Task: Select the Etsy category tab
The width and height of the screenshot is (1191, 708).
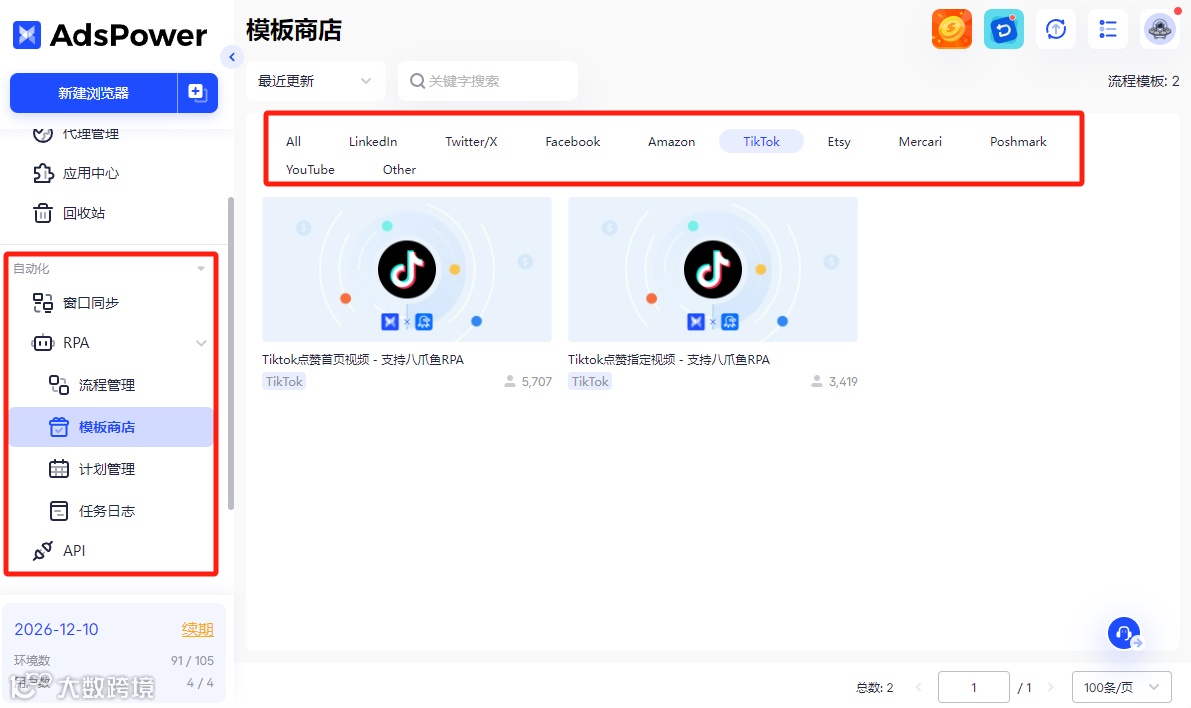Action: (839, 141)
